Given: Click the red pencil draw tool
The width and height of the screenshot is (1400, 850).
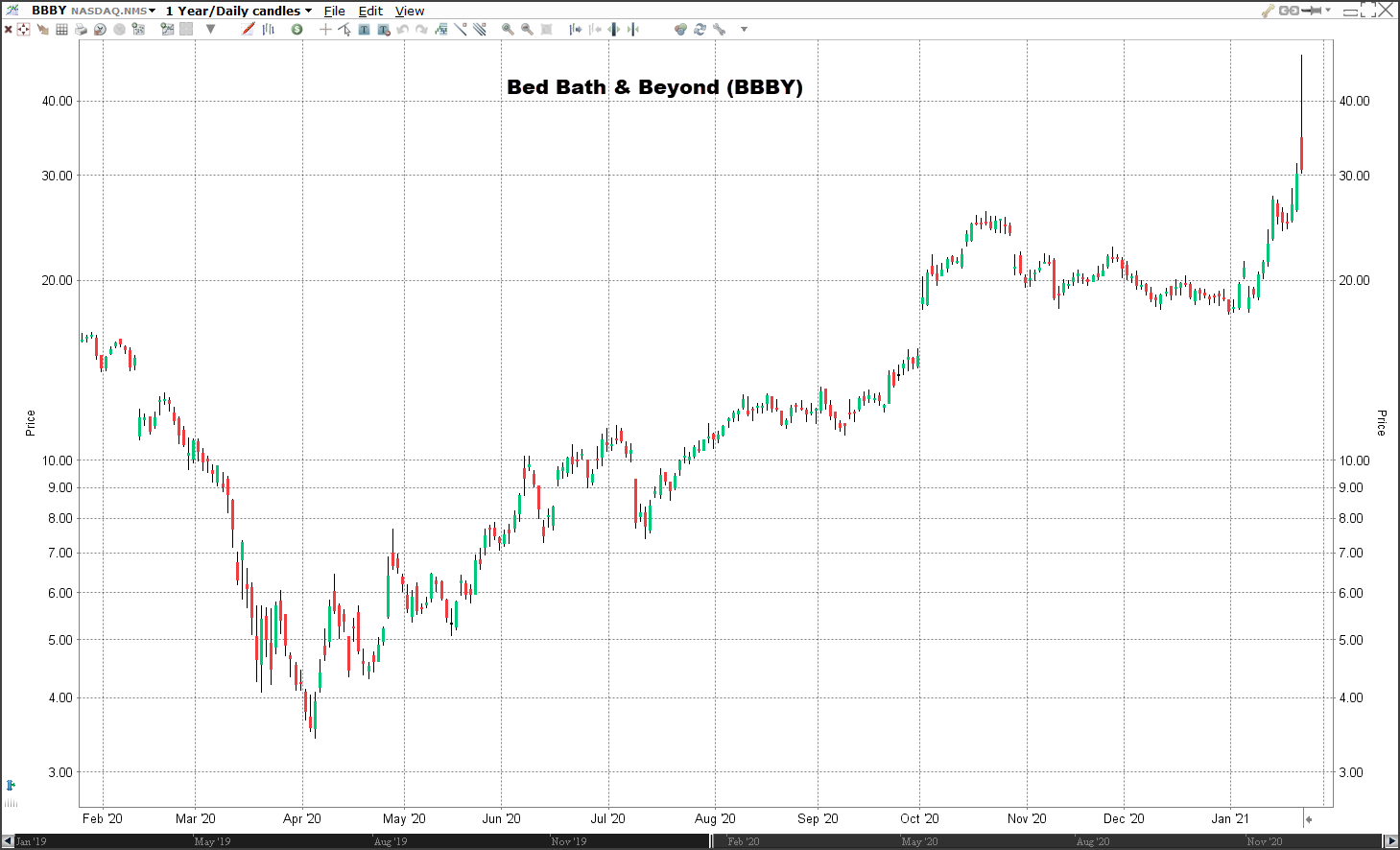Looking at the screenshot, I should (x=248, y=29).
